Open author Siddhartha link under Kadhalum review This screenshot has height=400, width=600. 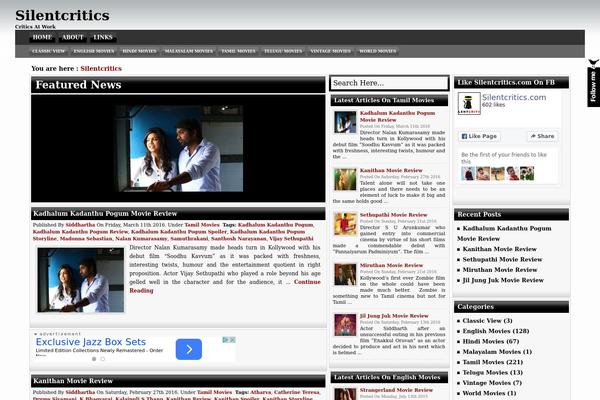coord(80,225)
